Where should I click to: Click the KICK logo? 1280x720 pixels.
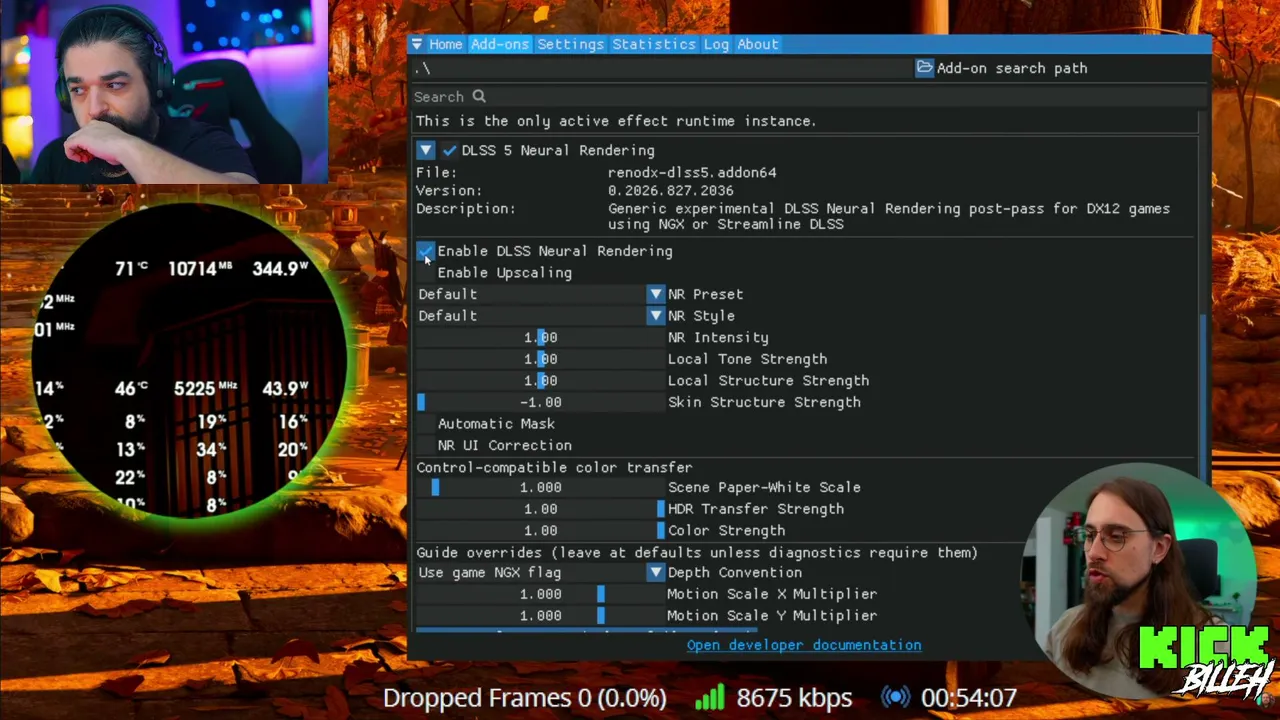click(1203, 646)
